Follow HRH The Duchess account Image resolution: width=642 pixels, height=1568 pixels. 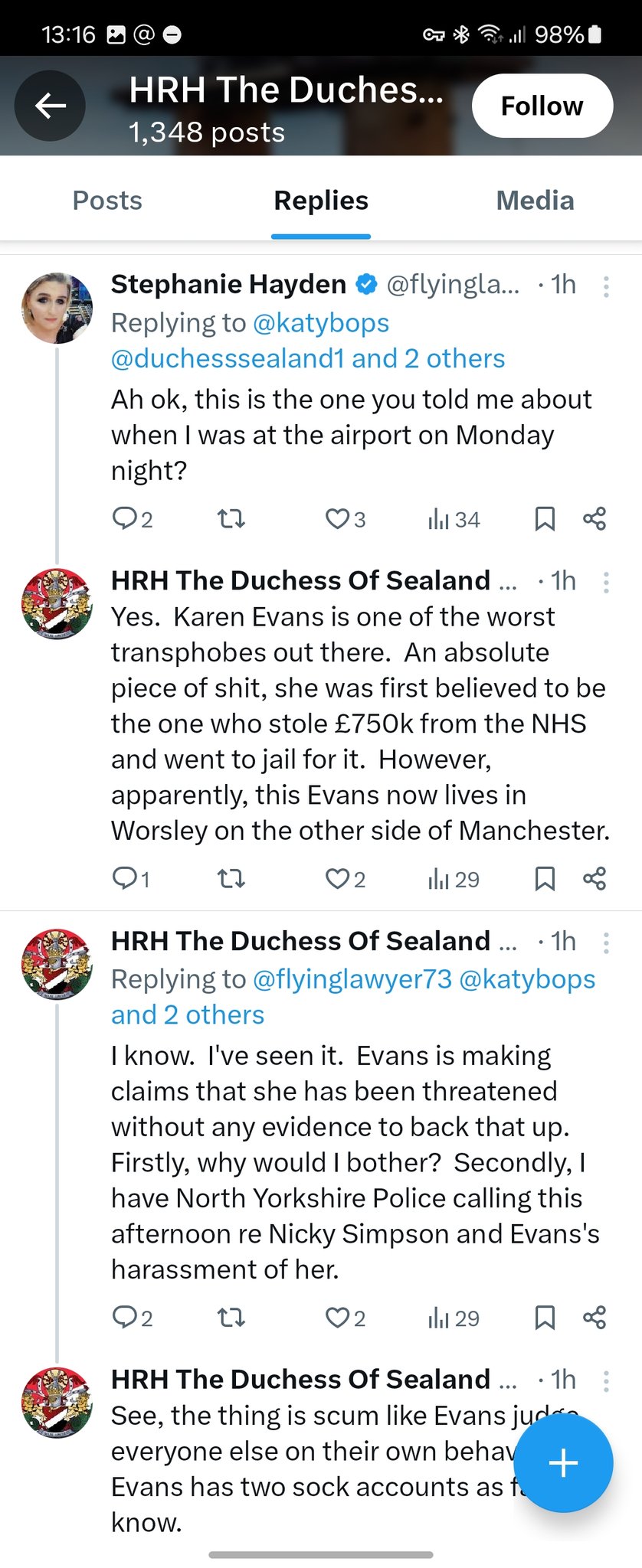pos(542,106)
